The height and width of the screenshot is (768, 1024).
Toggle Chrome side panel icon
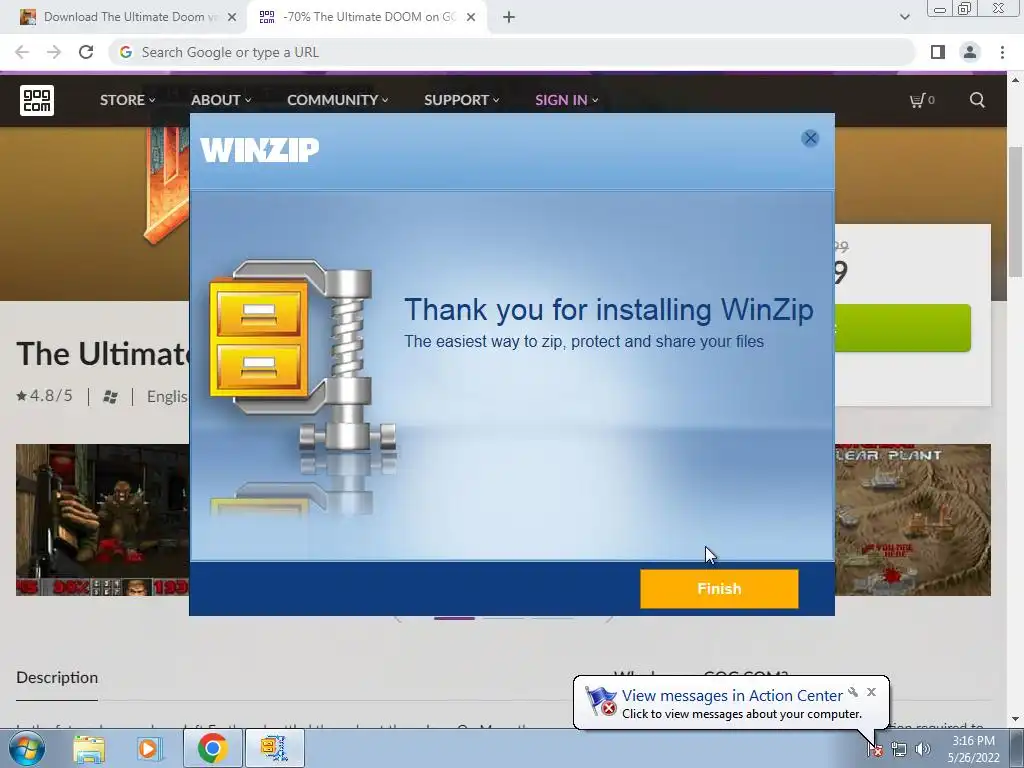pyautogui.click(x=938, y=52)
